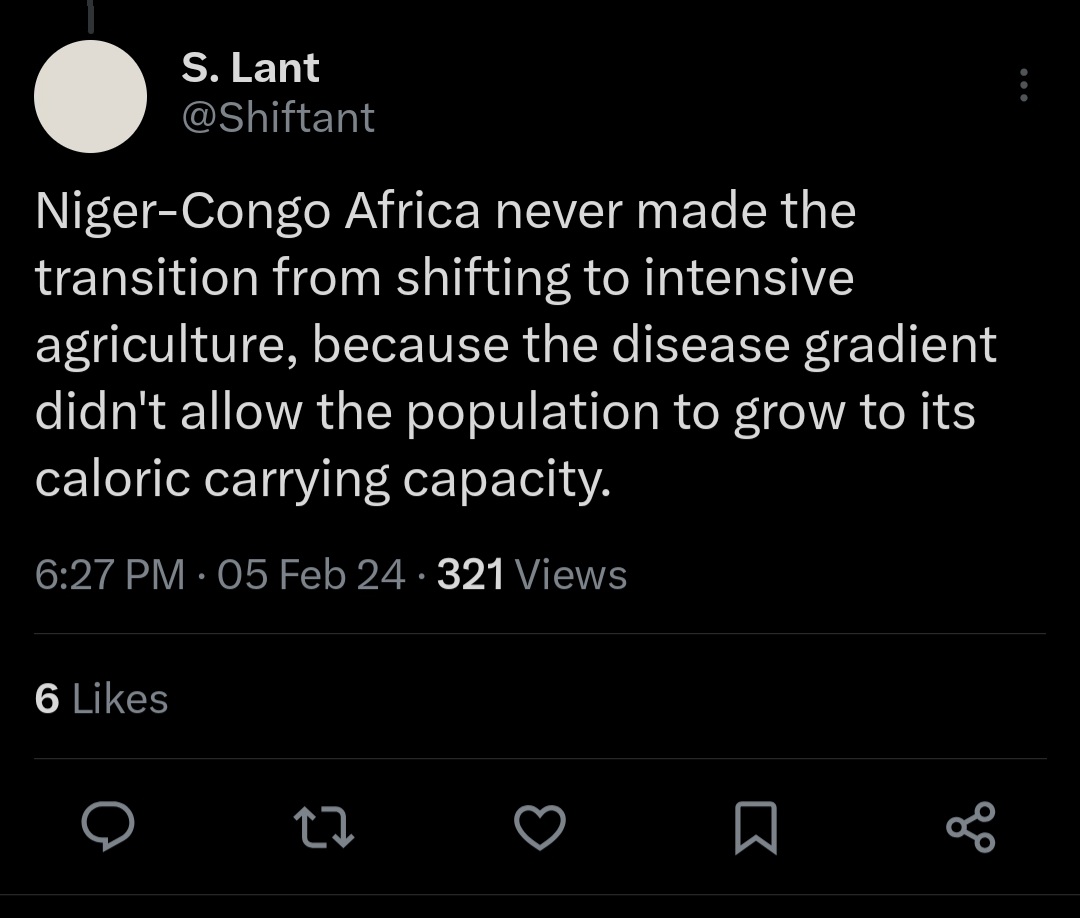Click the thread connector line above avatar
Viewport: 1080px width, 918px height.
pyautogui.click(x=91, y=17)
